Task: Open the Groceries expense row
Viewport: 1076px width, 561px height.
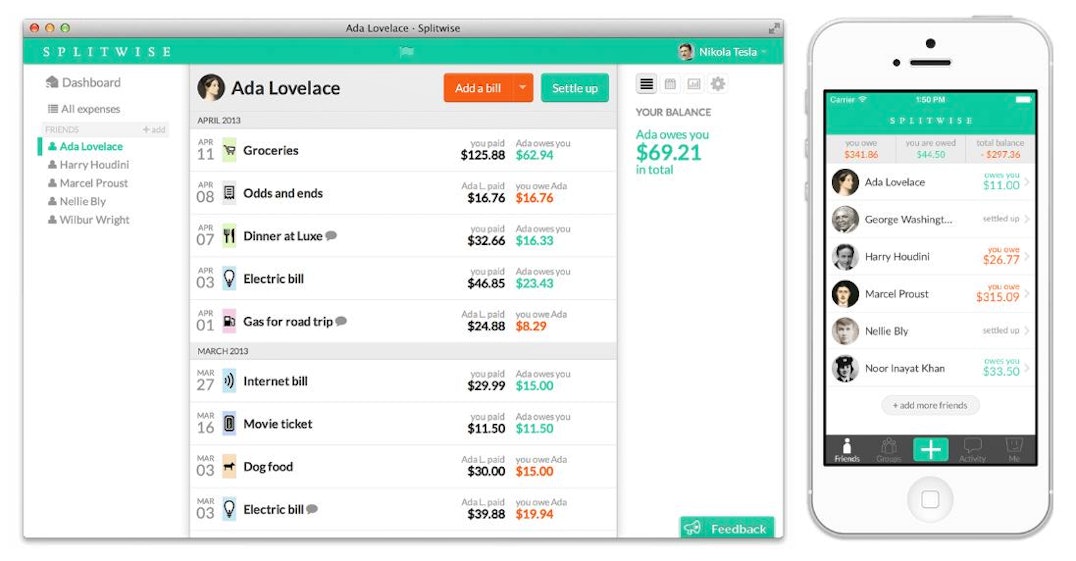Action: (x=404, y=150)
